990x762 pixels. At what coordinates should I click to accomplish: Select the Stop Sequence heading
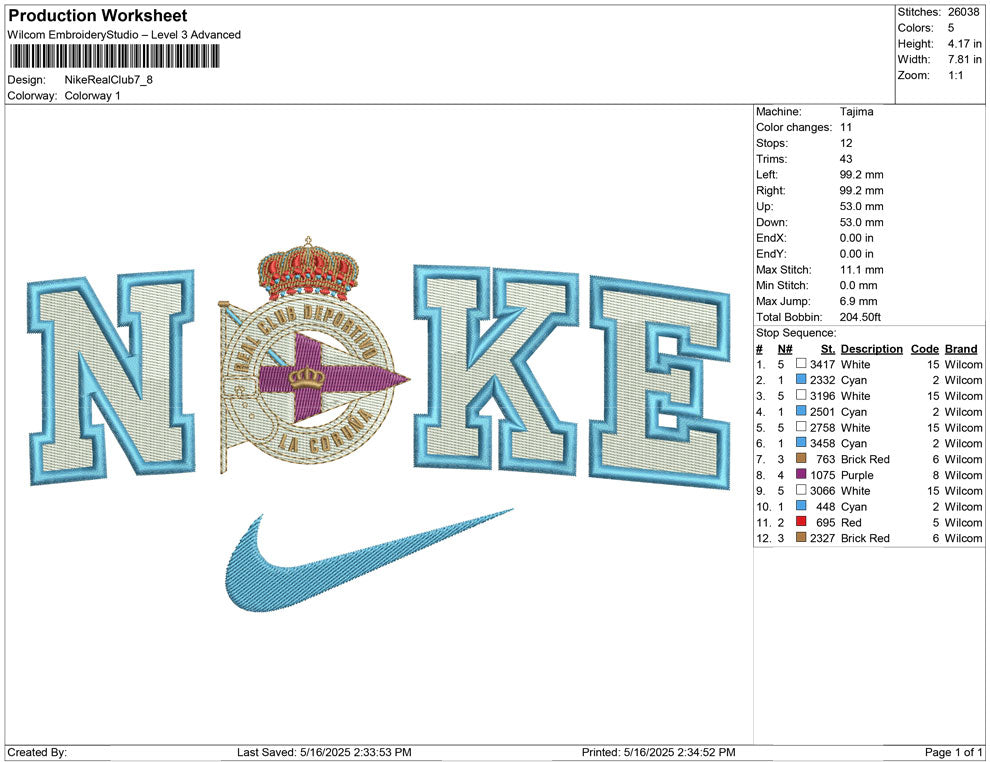[x=796, y=333]
